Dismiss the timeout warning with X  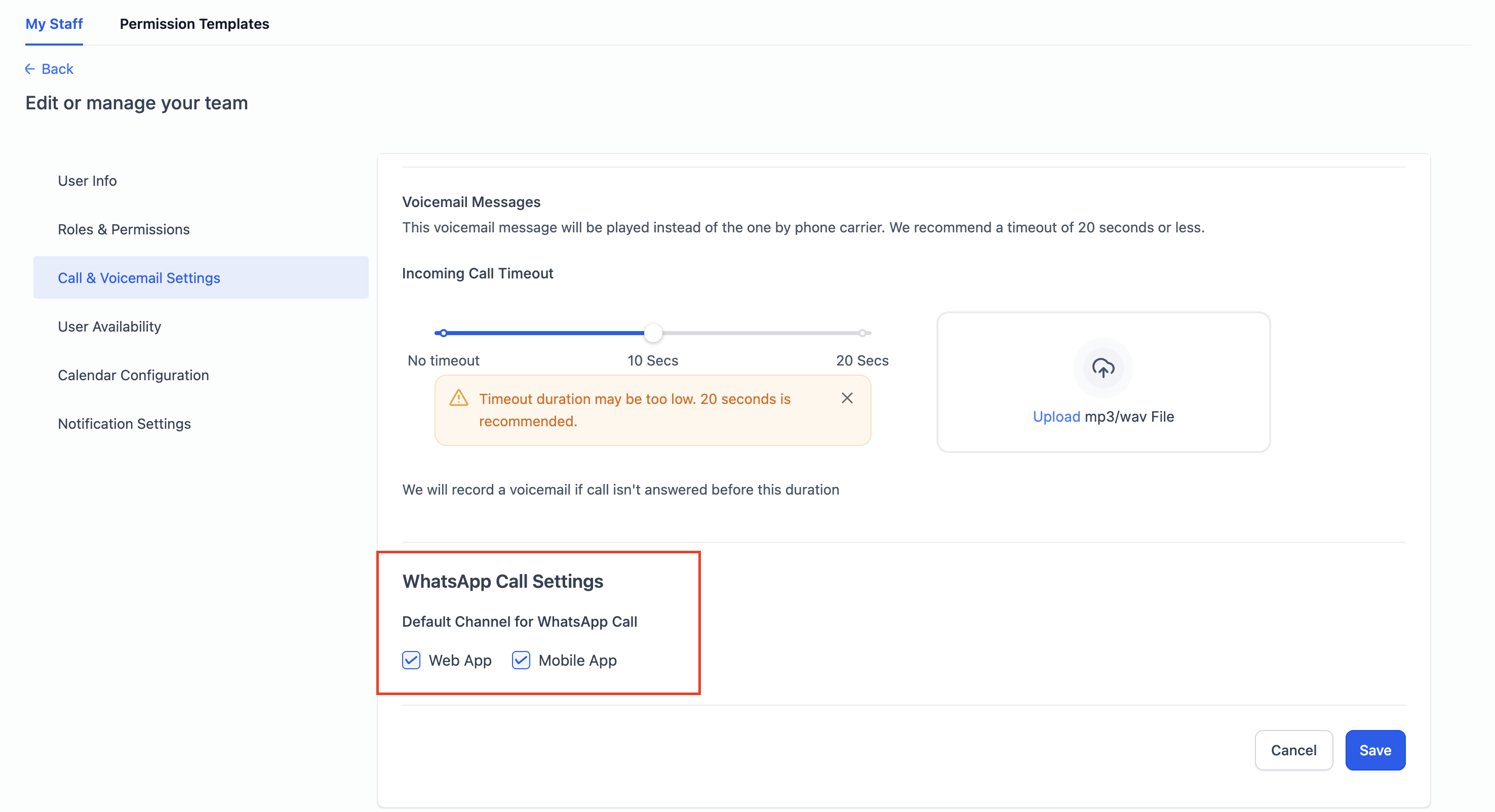[x=847, y=398]
